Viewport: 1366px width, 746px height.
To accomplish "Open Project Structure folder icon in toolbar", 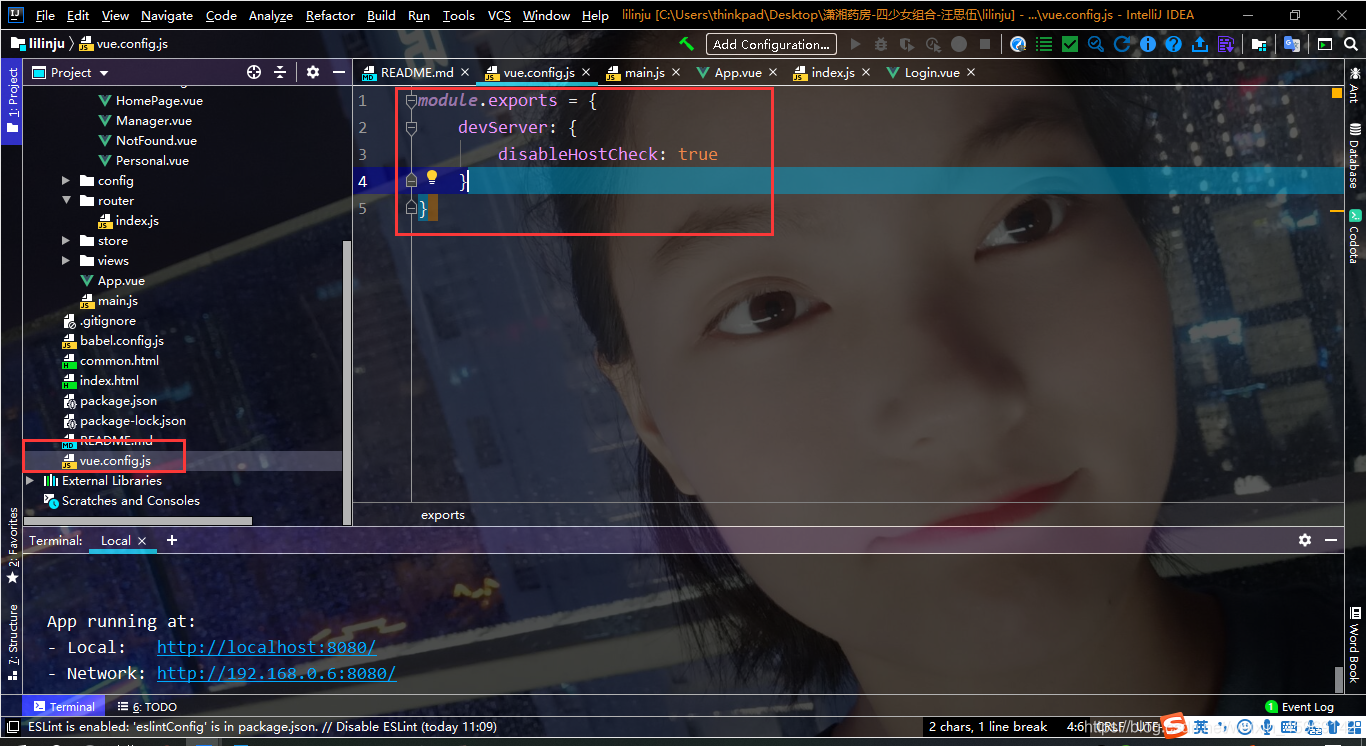I will coord(1259,44).
